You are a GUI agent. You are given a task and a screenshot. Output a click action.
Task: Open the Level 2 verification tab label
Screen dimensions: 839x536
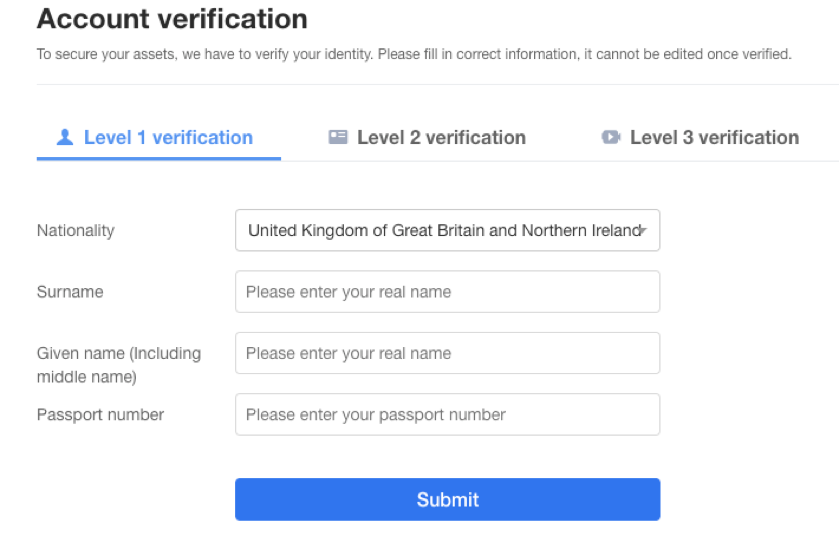[441, 137]
